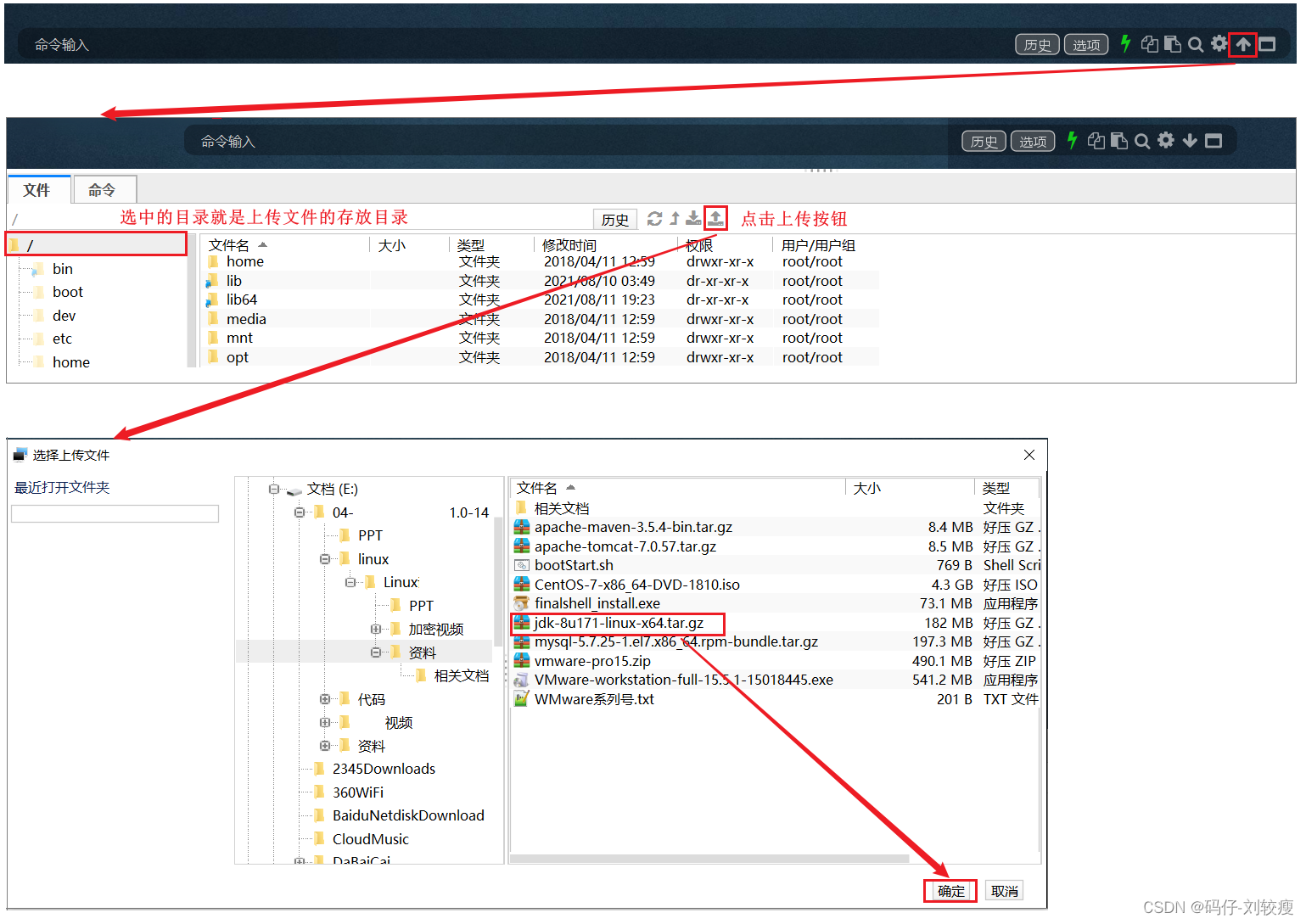Collapse the 文档 (E:) drive node
The height and width of the screenshot is (924, 1306).
point(273,489)
